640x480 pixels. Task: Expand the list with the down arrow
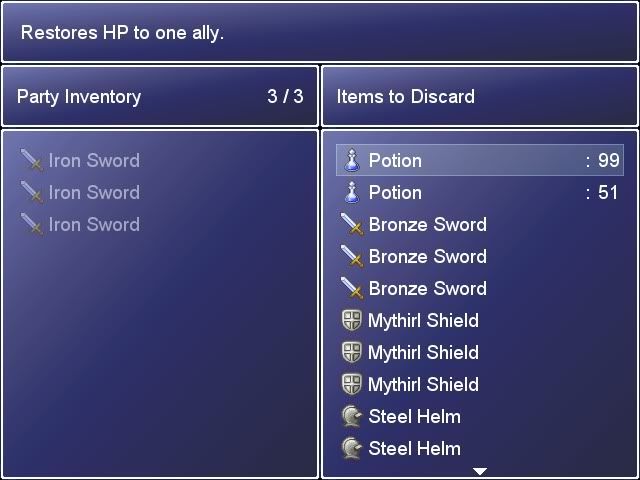(480, 471)
